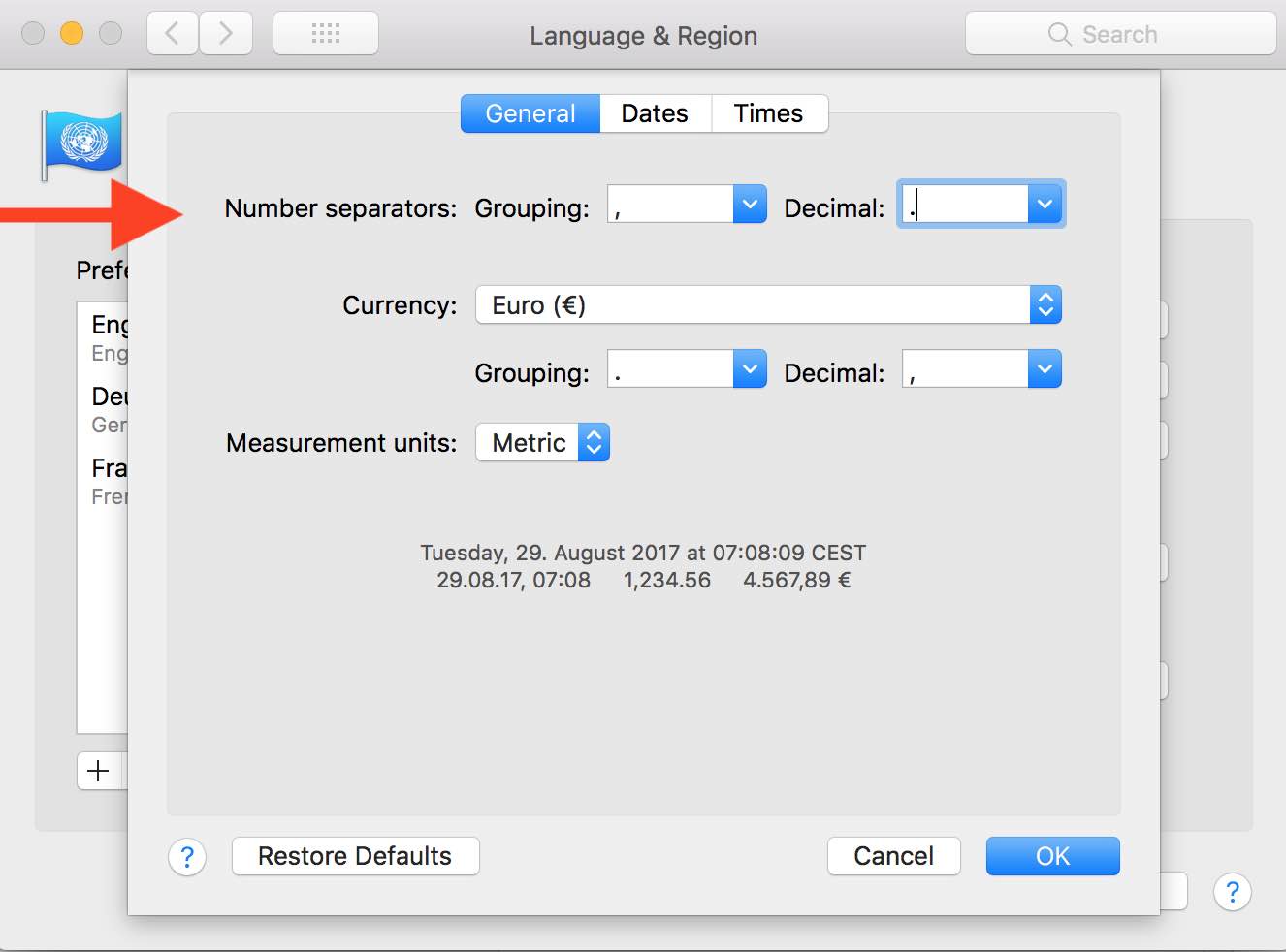Click the 29.08.17, 07:08 short date example
The width and height of the screenshot is (1286, 952).
(x=513, y=581)
